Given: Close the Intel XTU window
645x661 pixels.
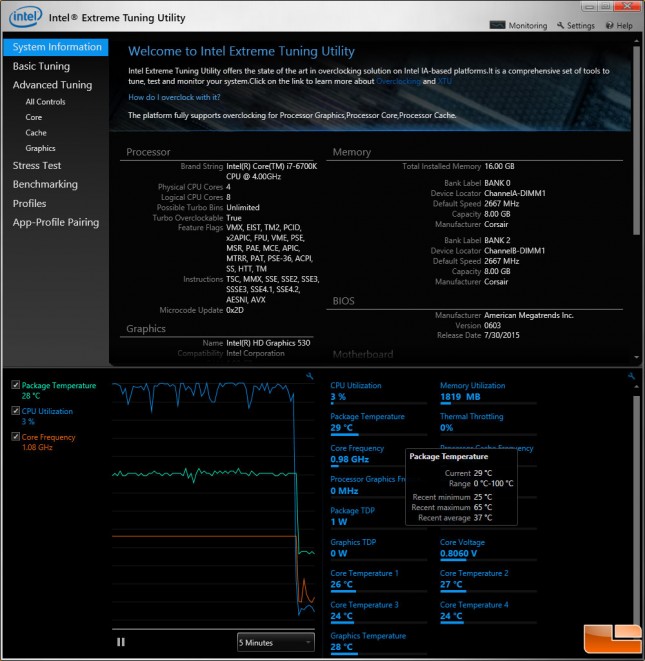Looking at the screenshot, I should tap(627, 6).
